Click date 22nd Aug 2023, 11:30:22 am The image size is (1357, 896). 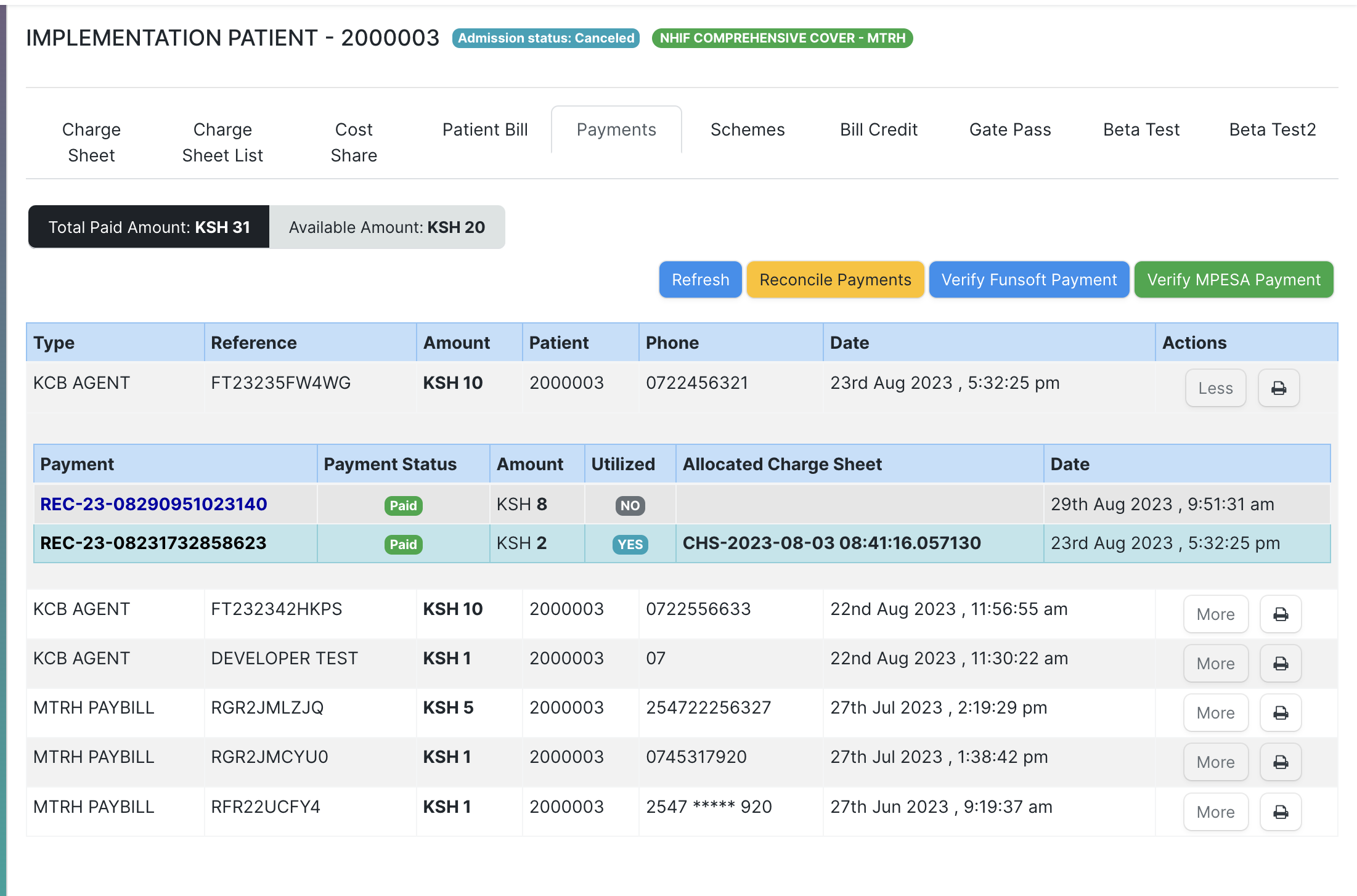(949, 658)
